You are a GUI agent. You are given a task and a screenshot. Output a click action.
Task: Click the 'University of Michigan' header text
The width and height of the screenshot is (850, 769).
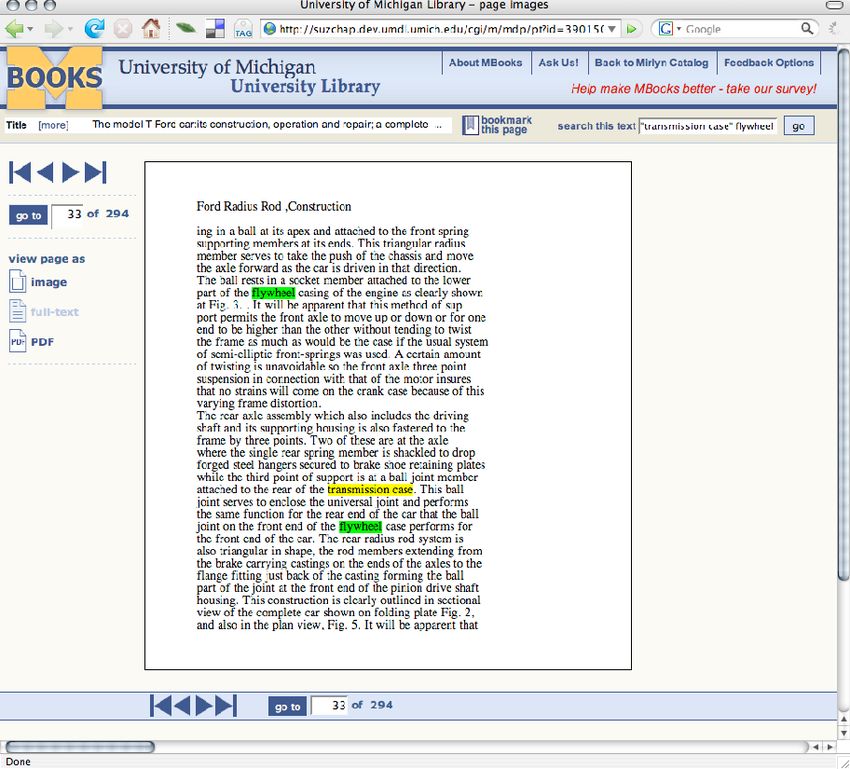pyautogui.click(x=217, y=67)
